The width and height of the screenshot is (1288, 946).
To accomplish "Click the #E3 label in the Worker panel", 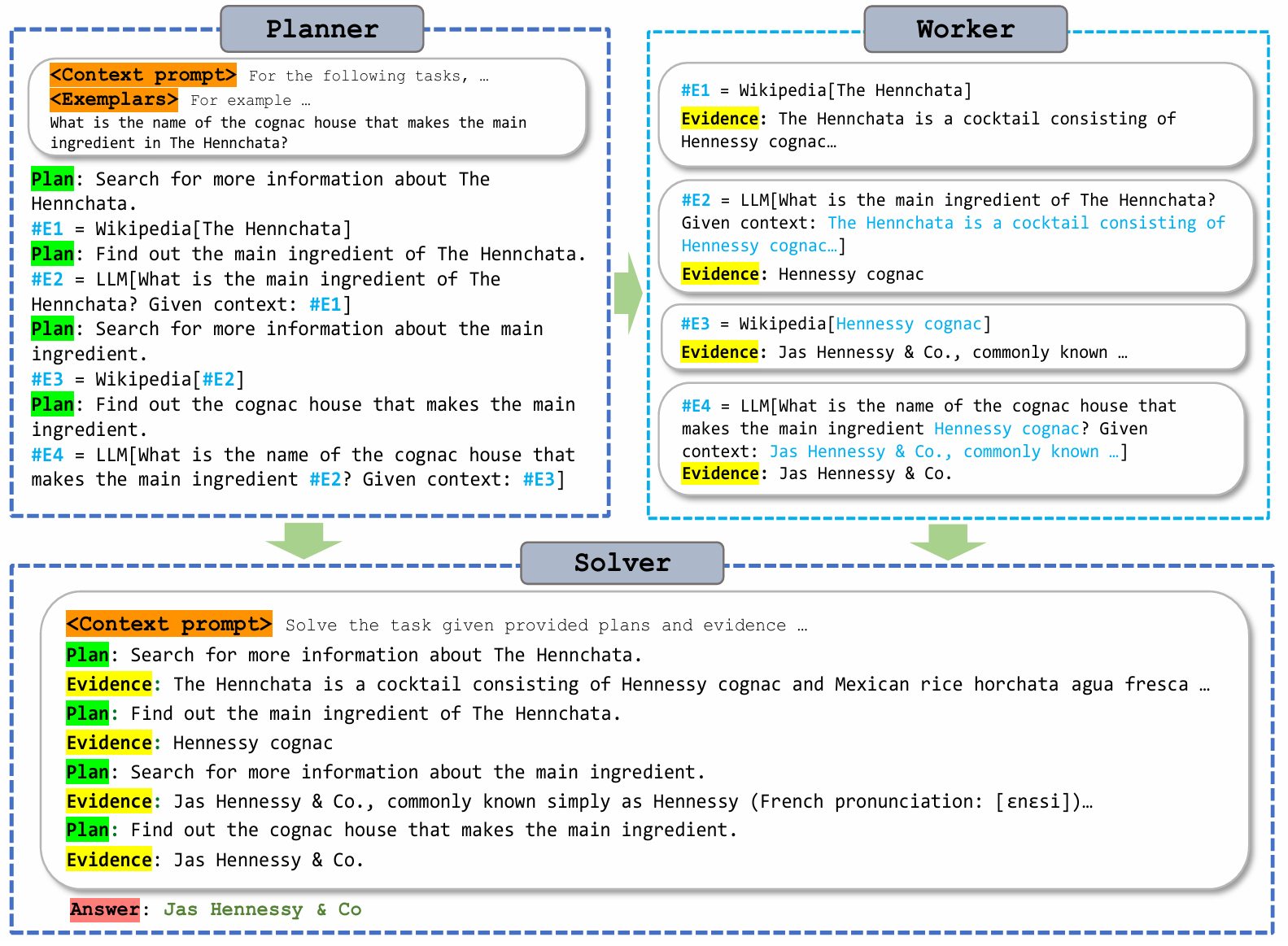I will [696, 324].
